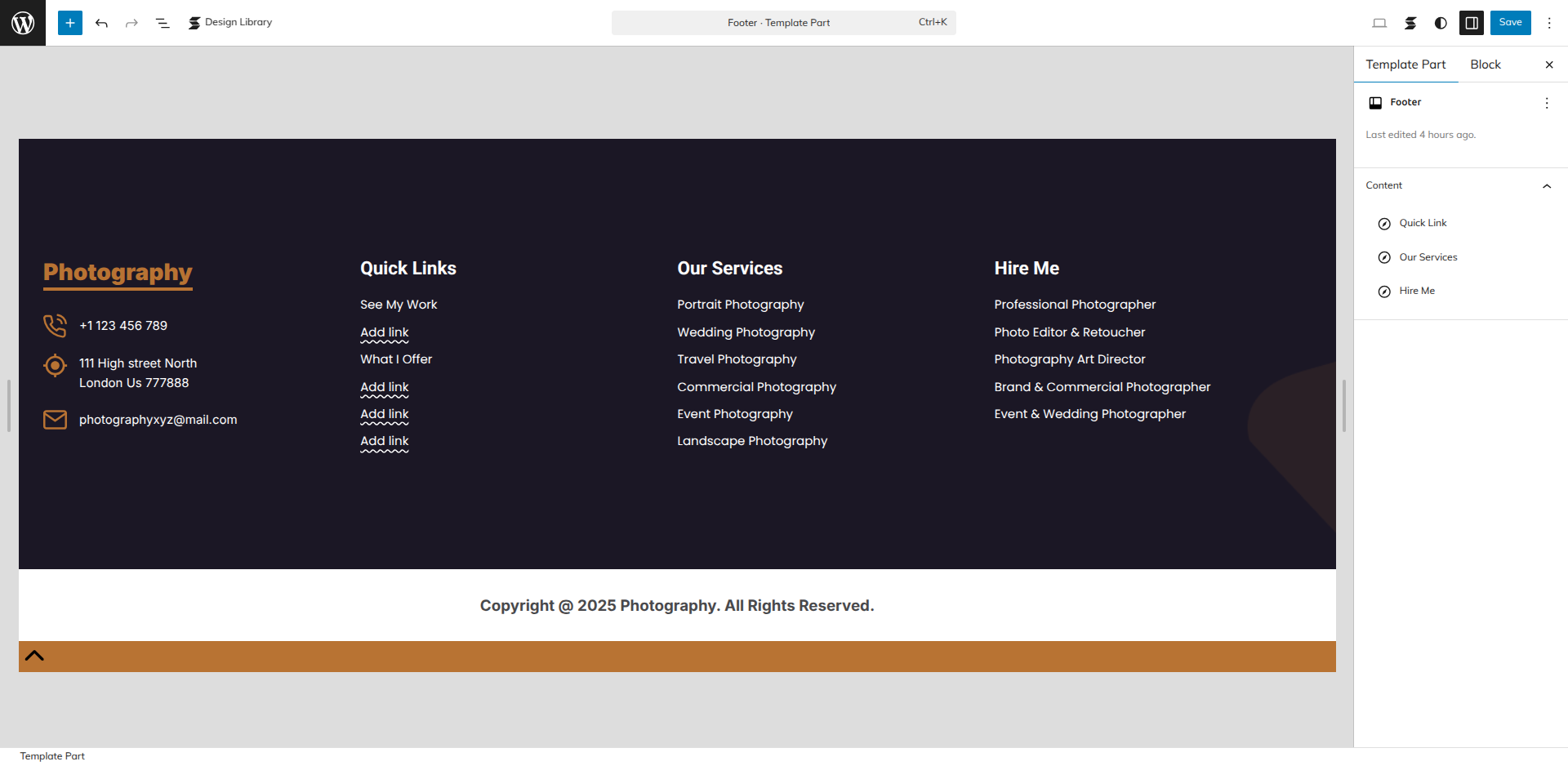Select the phone number +1 123 456 789
1568x766 pixels.
pos(123,326)
